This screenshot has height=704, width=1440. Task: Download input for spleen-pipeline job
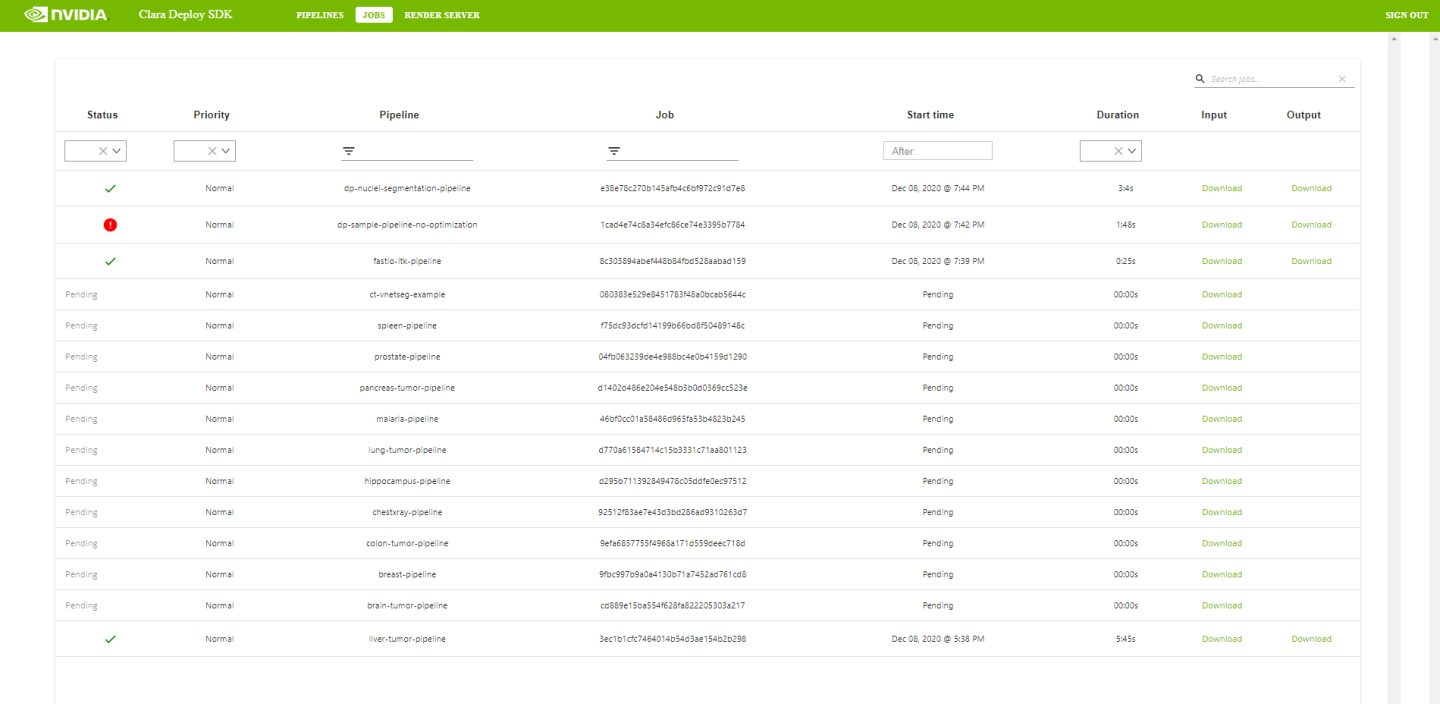pos(1221,326)
